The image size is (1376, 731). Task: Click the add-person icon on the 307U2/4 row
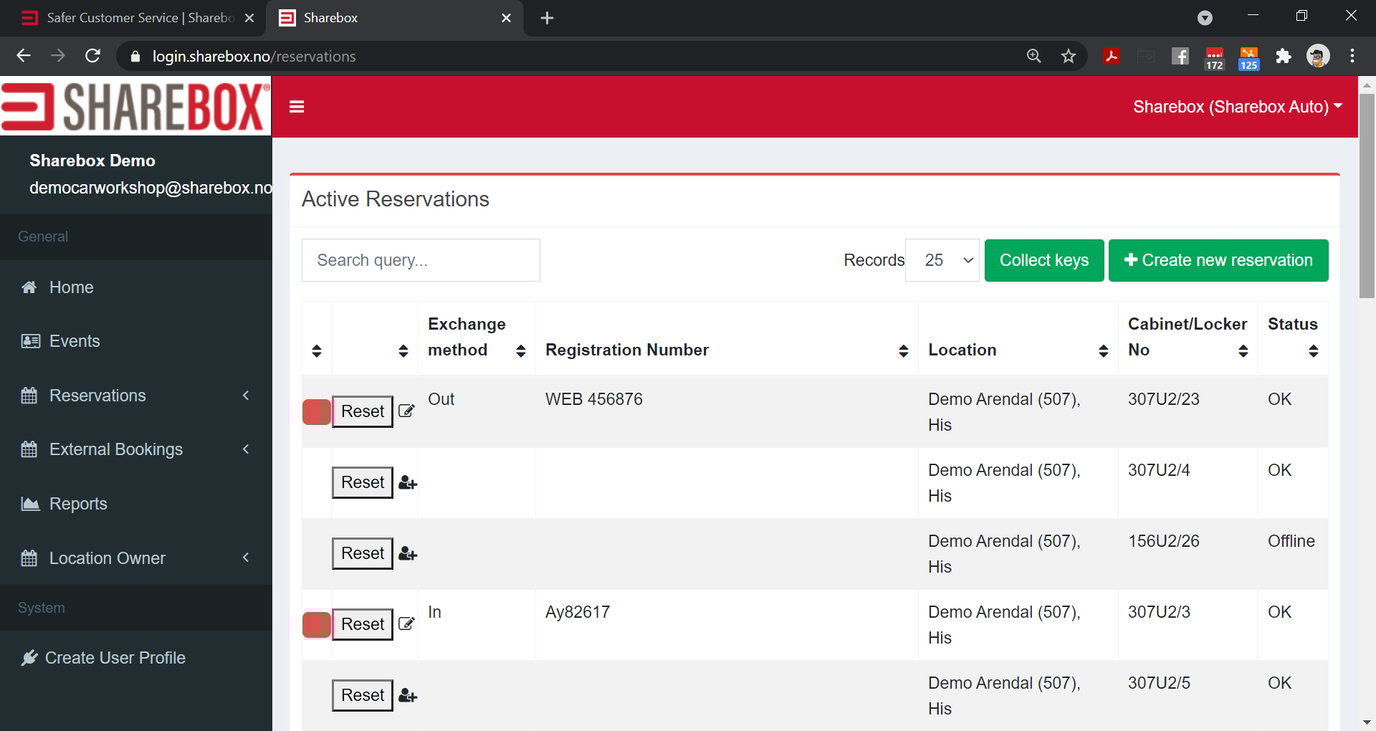point(406,482)
